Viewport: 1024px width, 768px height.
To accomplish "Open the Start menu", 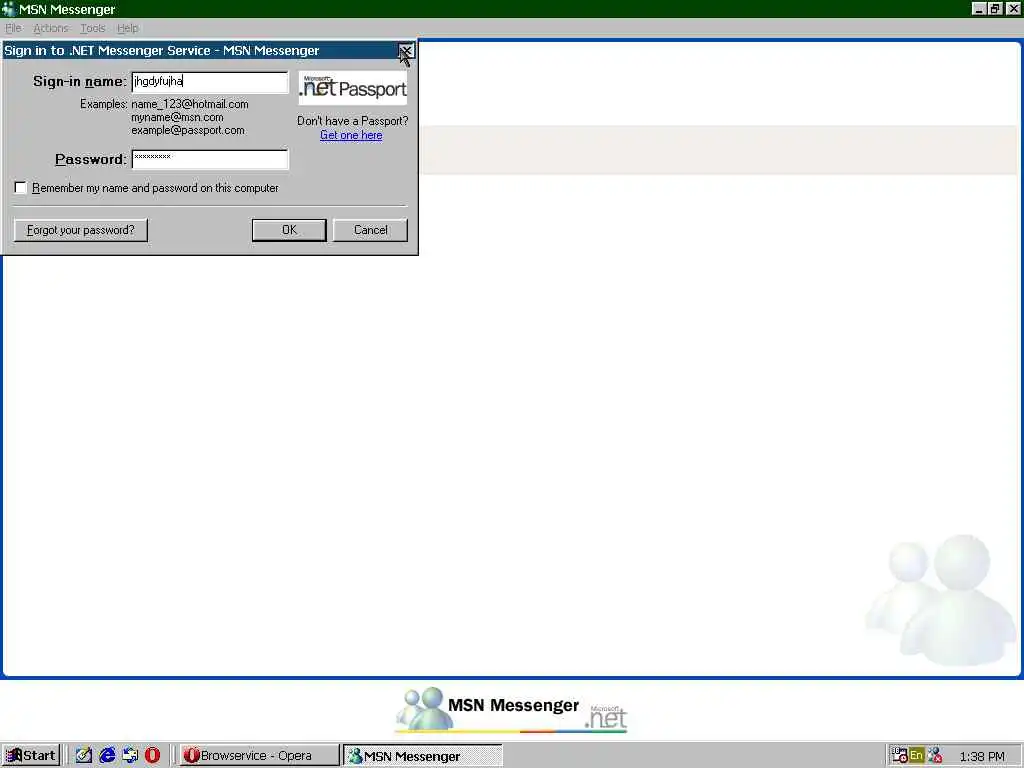I will [31, 756].
